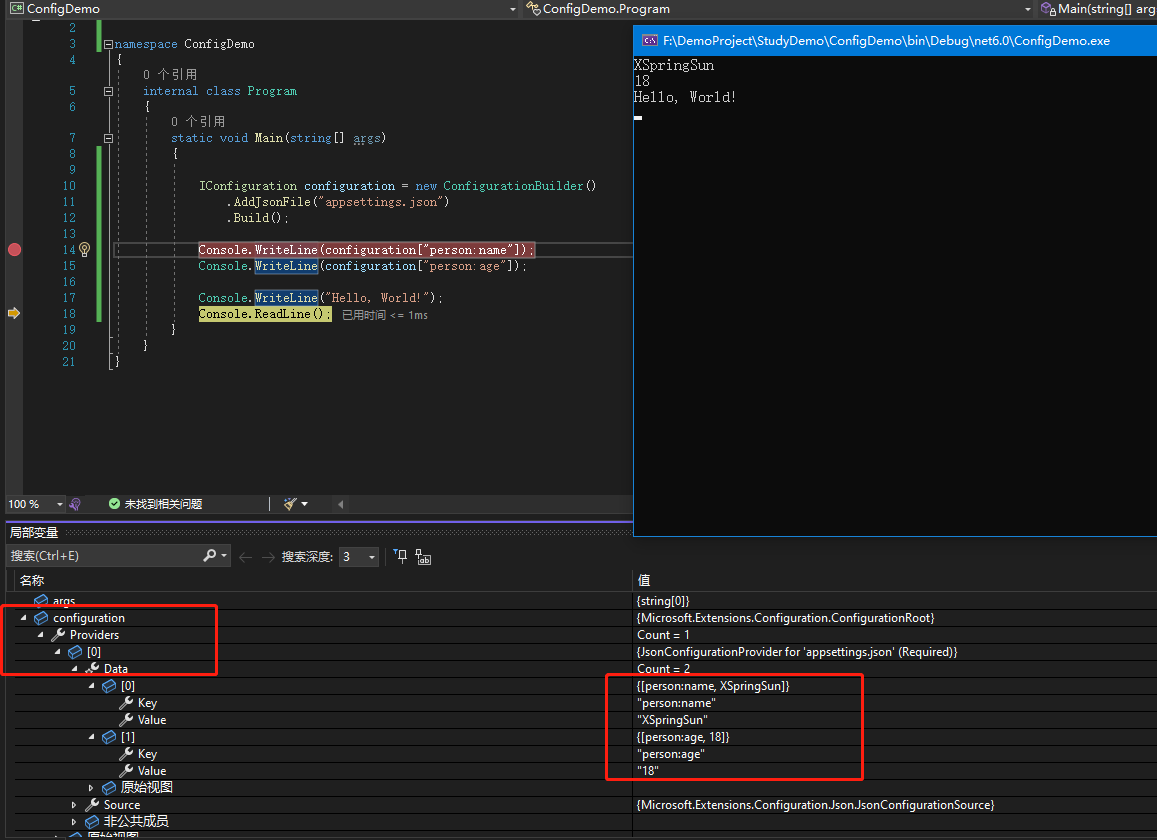
Task: Collapse the Main method outlining box
Action: click(108, 138)
